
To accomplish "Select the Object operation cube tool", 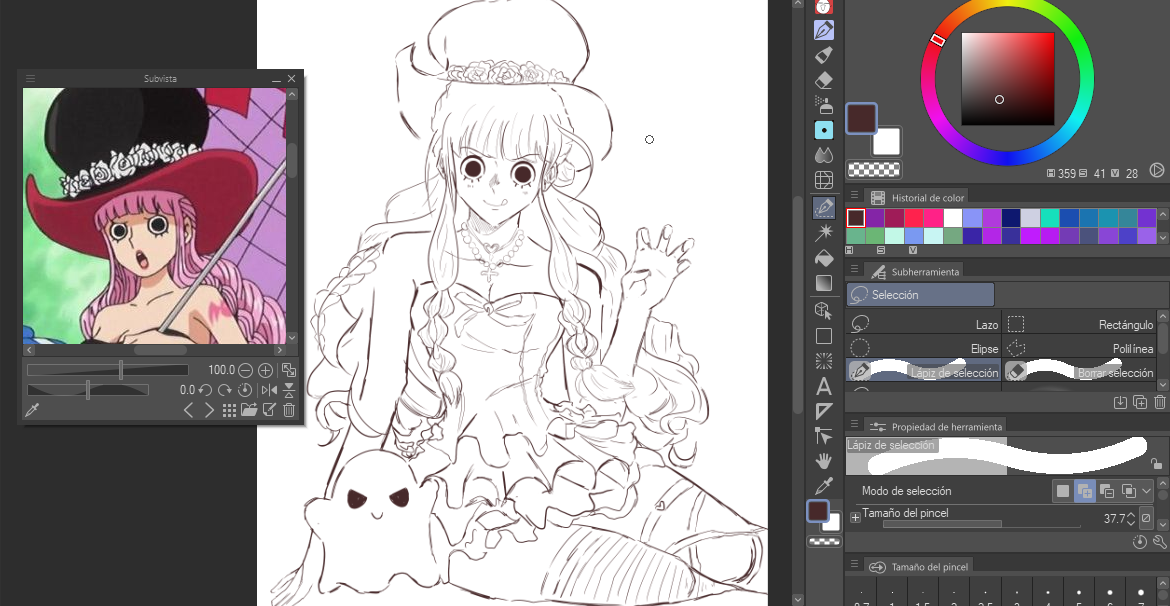I will tap(824, 310).
